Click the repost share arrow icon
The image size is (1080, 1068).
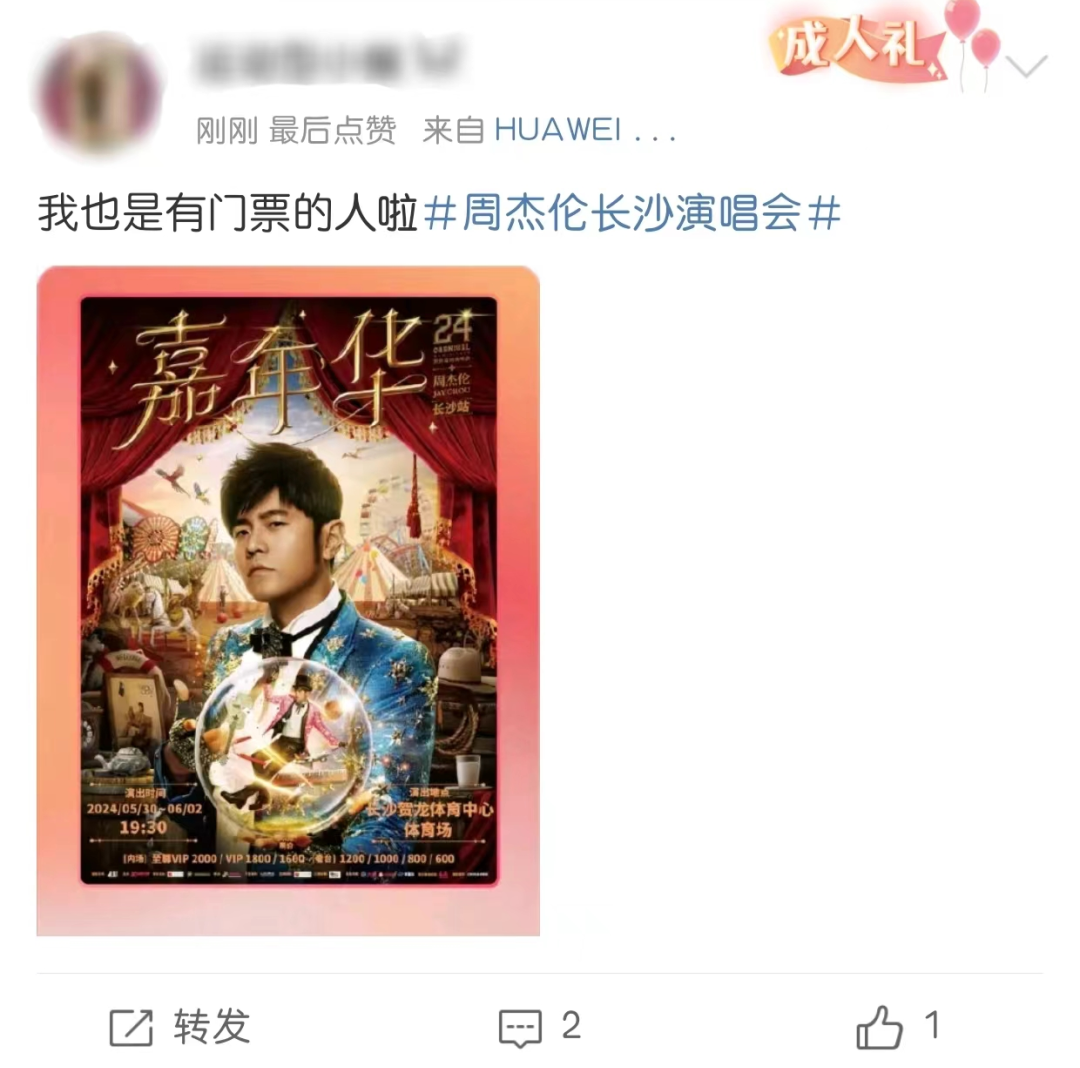point(131,1027)
